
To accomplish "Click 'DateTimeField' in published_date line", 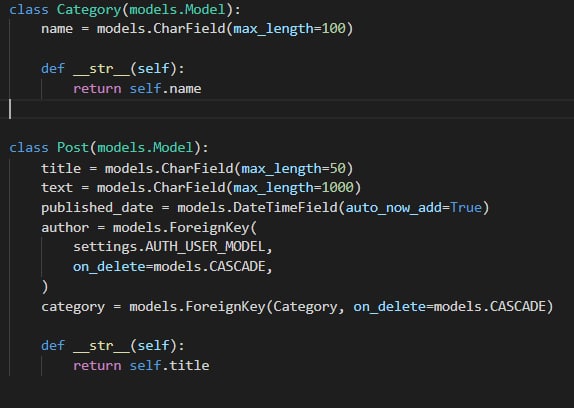I will click(285, 207).
